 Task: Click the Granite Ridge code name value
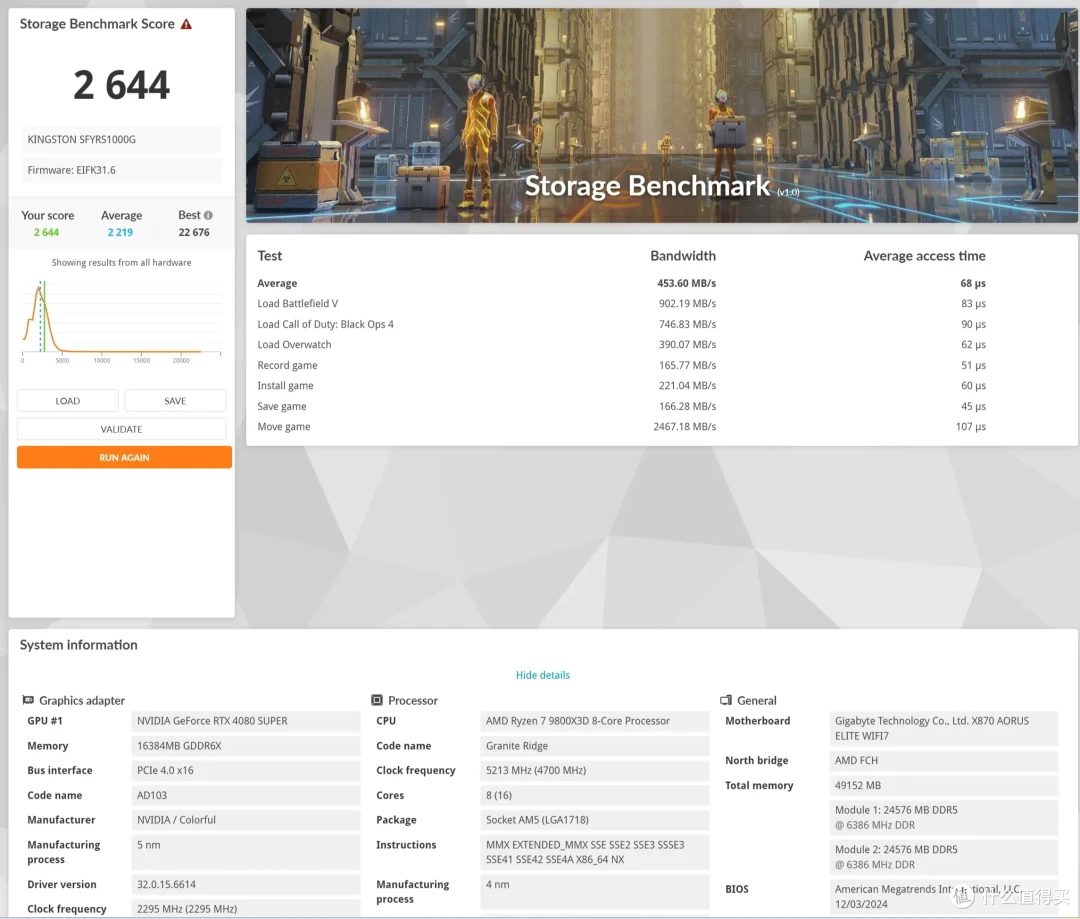click(x=594, y=745)
